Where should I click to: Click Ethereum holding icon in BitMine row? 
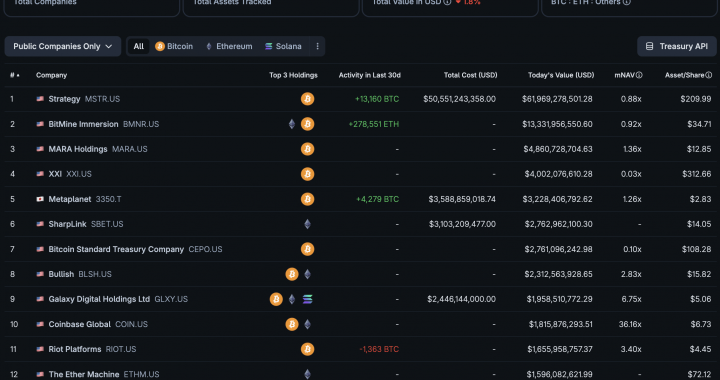click(292, 124)
